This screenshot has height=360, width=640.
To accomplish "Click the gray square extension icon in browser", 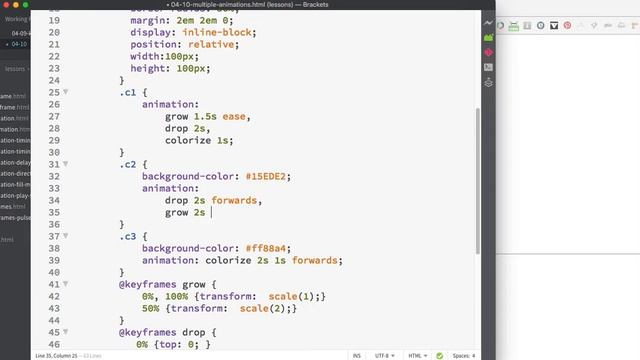I will point(527,26).
